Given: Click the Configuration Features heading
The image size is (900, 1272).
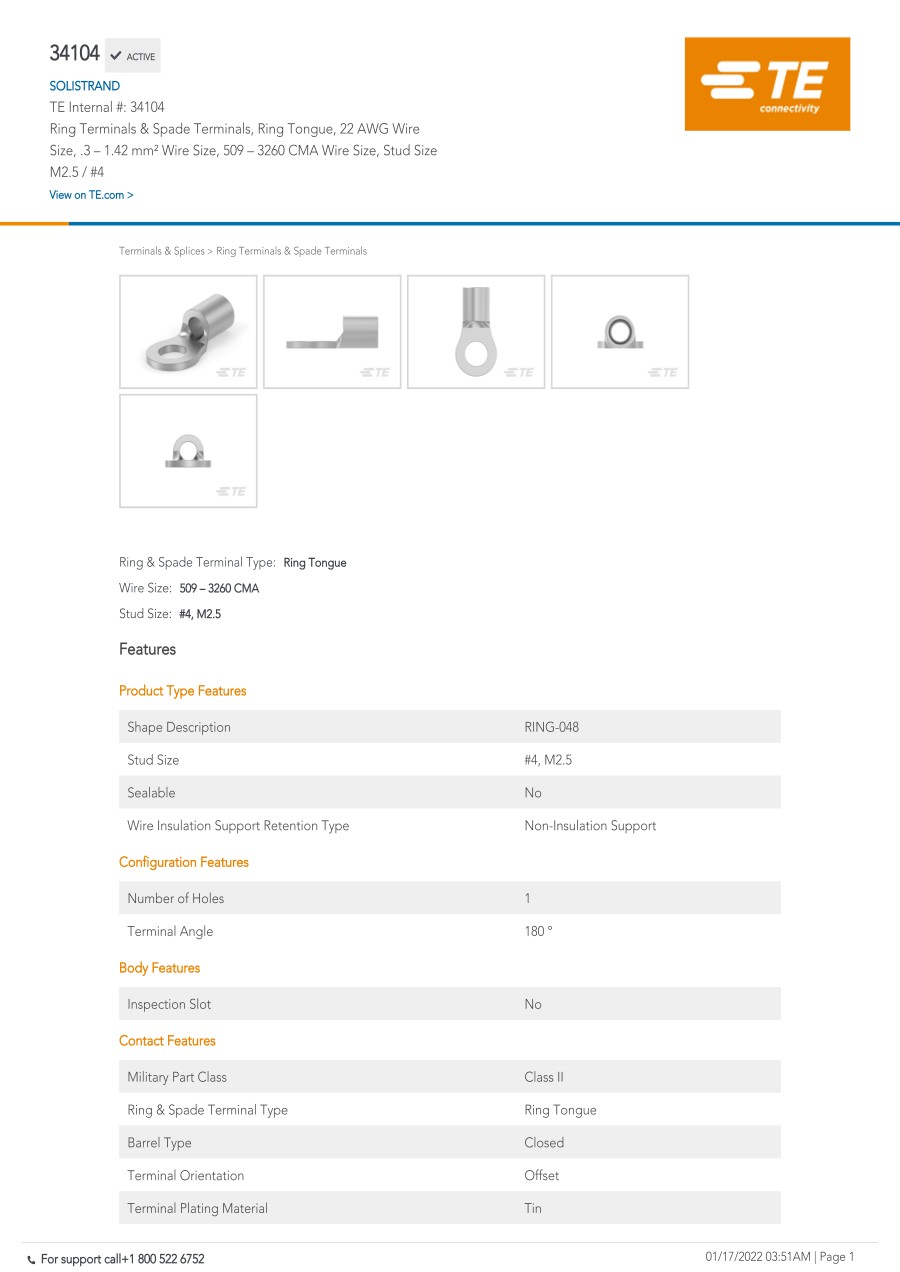Looking at the screenshot, I should pos(184,862).
